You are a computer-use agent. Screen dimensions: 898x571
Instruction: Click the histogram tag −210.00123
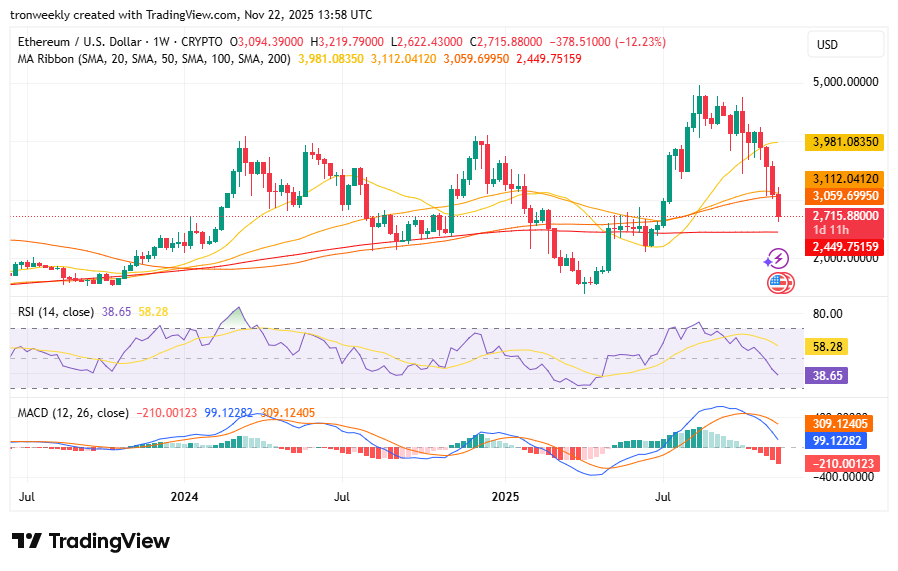point(842,463)
